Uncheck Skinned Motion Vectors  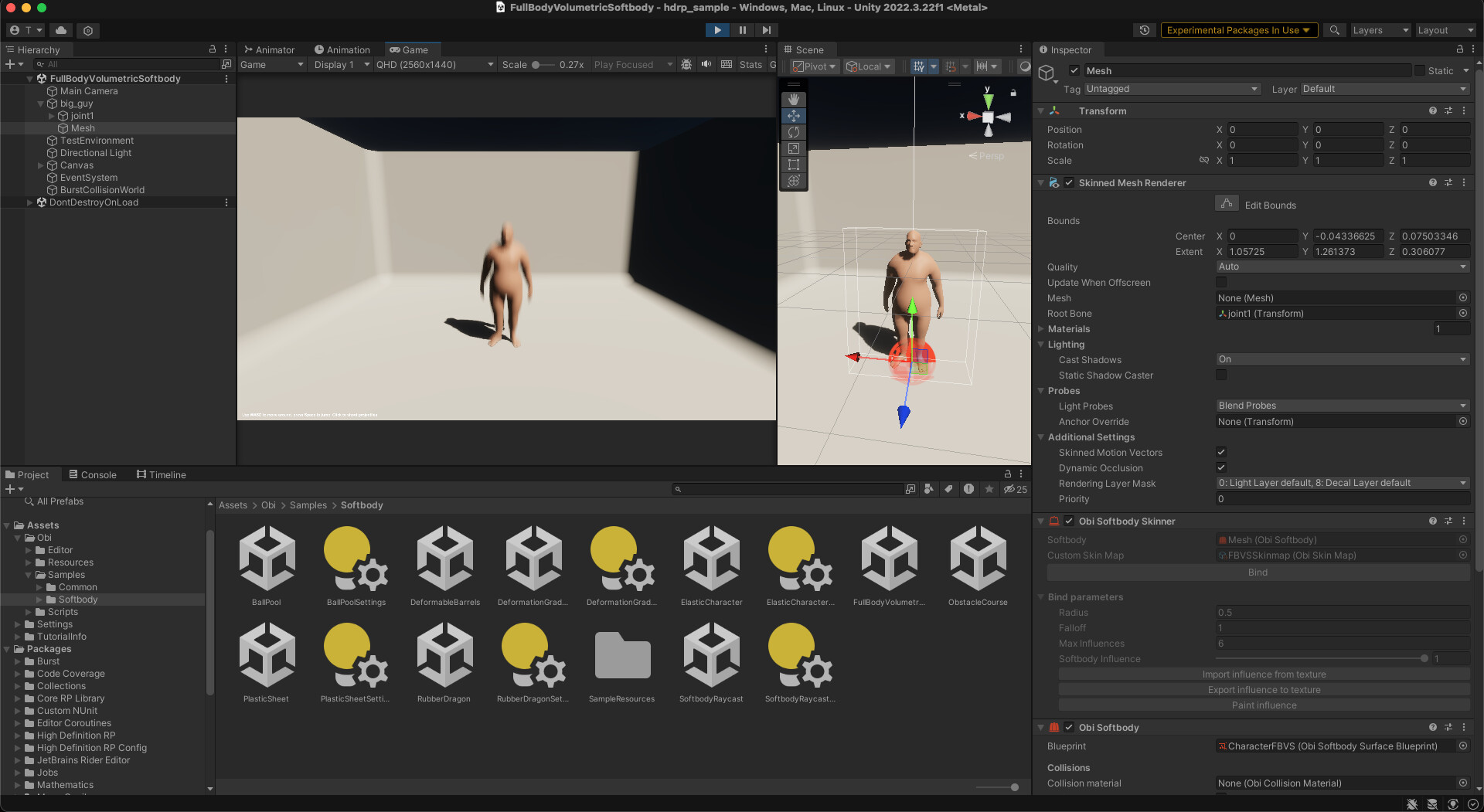1221,452
